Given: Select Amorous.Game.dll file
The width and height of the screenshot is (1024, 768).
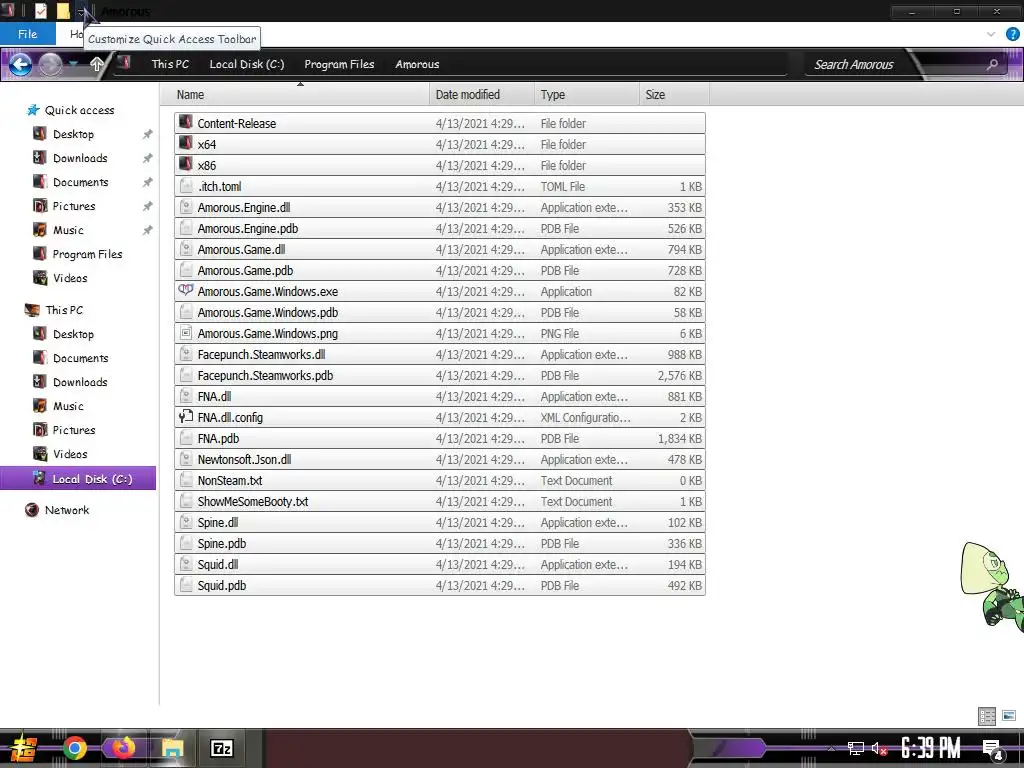Looking at the screenshot, I should pos(440,249).
